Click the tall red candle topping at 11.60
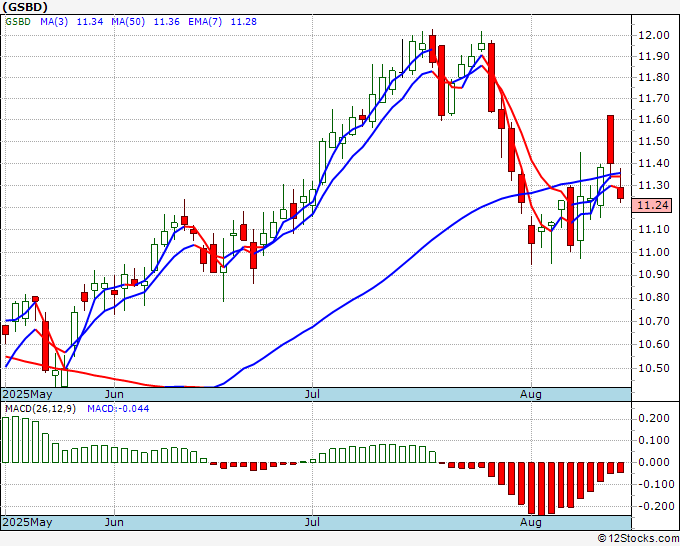This screenshot has width=680, height=546. click(611, 139)
